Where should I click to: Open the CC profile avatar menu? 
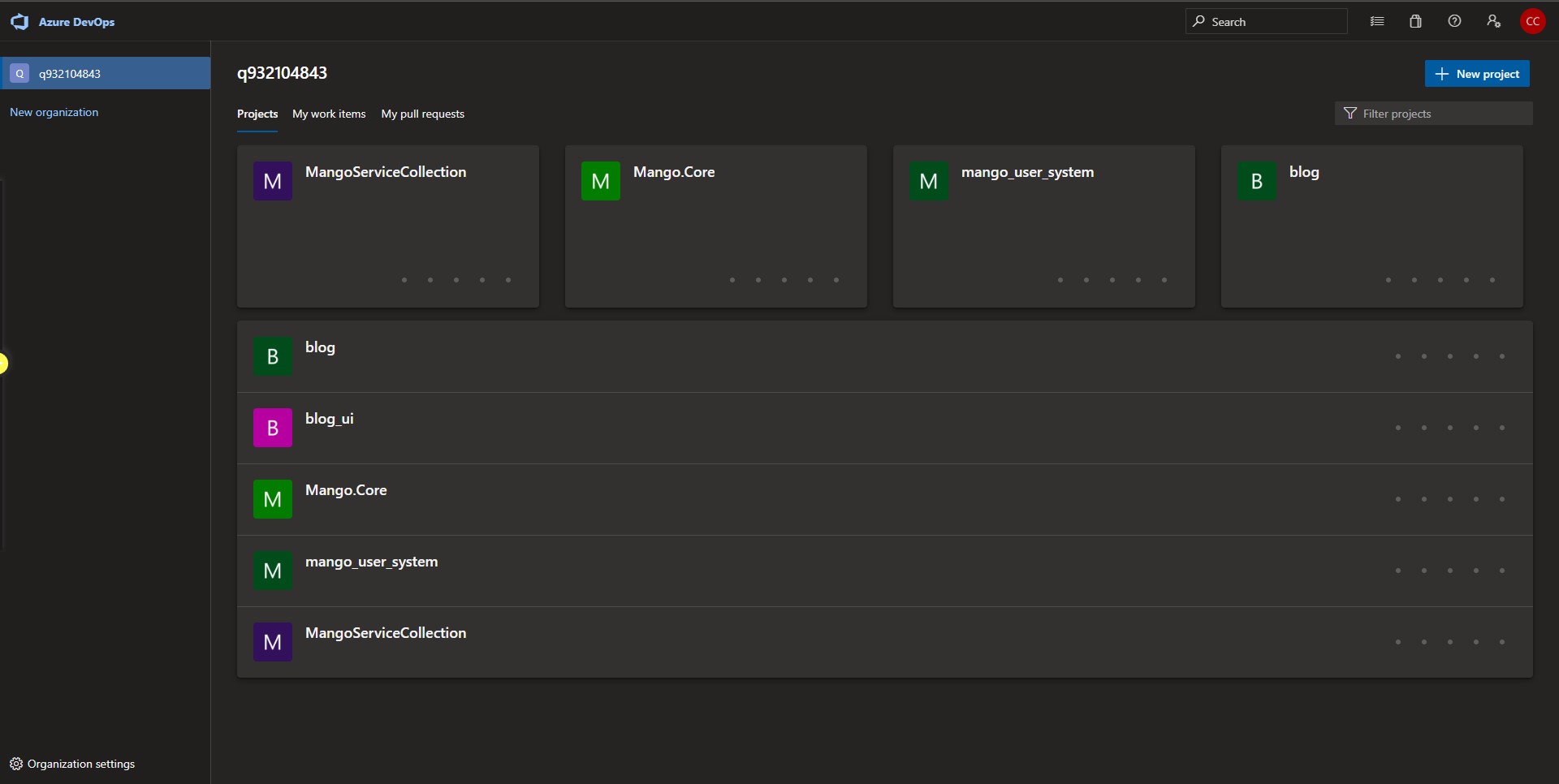click(1534, 21)
